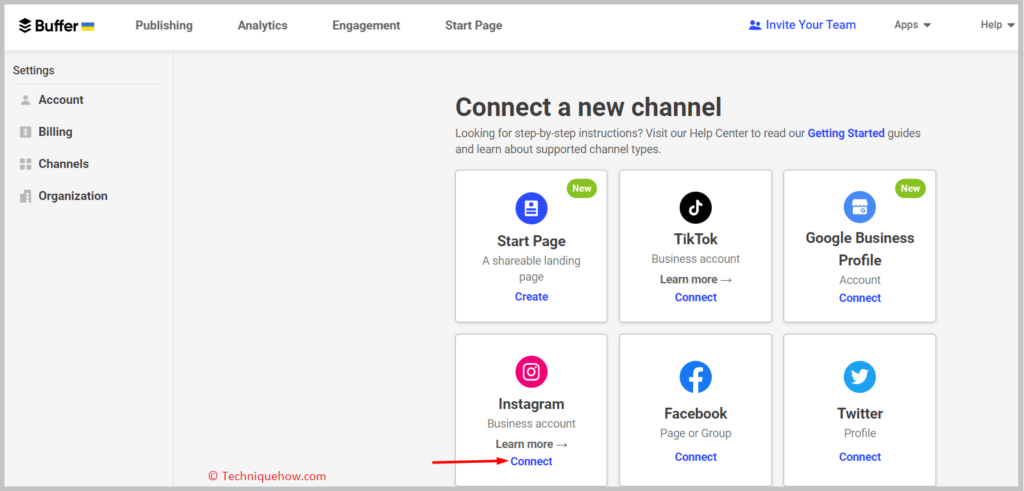Viewport: 1024px width, 491px height.
Task: Click the people icon beside Invite Your Team
Action: [755, 25]
